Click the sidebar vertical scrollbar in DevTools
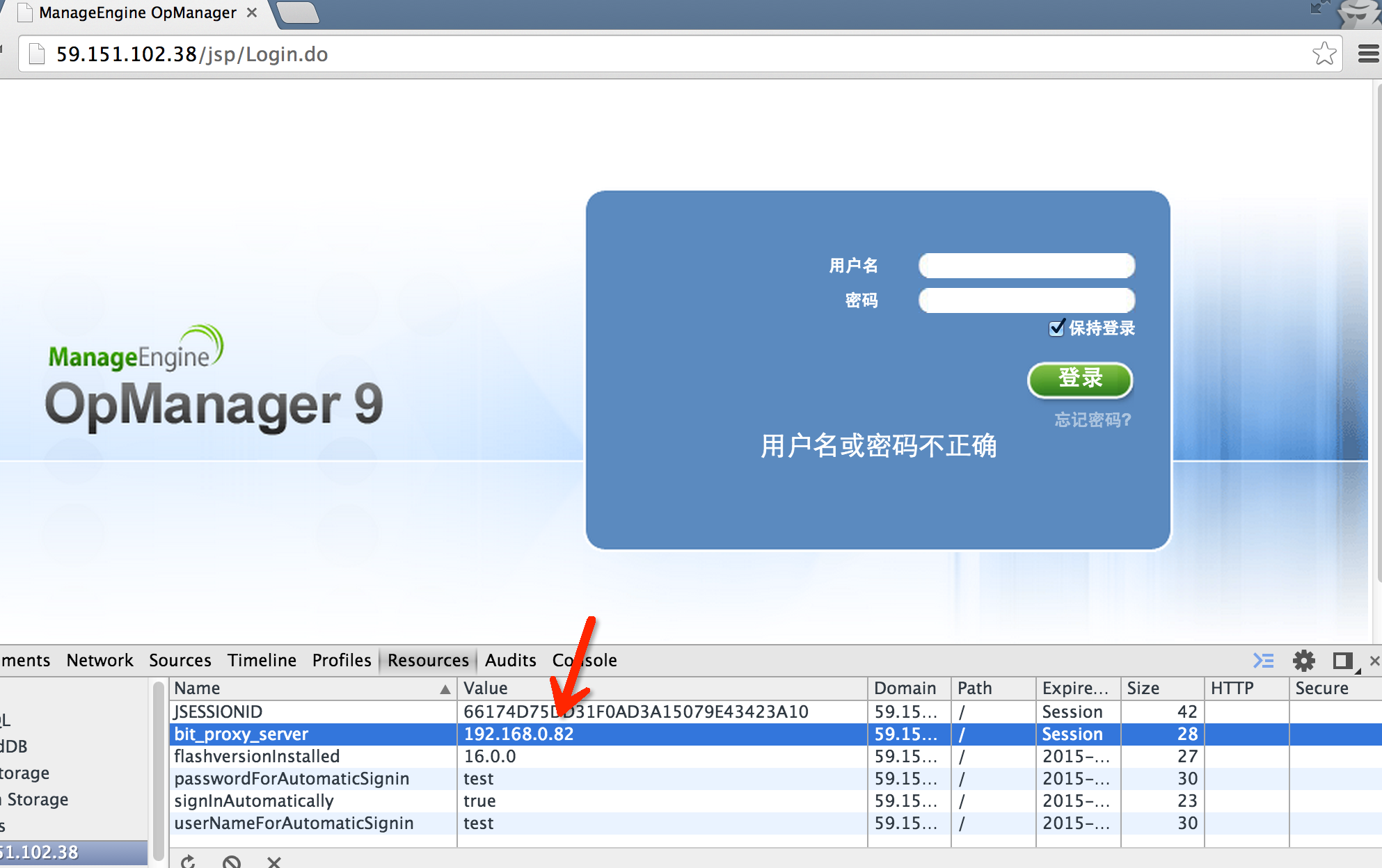The image size is (1382, 868). pyautogui.click(x=159, y=771)
